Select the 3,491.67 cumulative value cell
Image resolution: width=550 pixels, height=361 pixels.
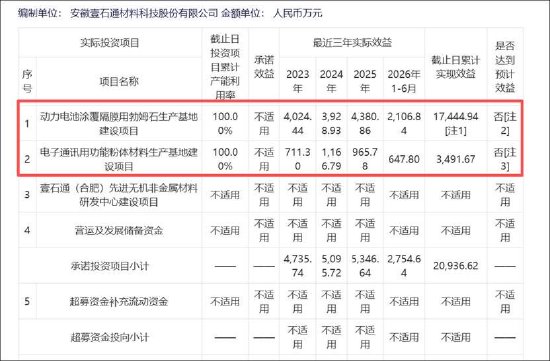point(455,159)
